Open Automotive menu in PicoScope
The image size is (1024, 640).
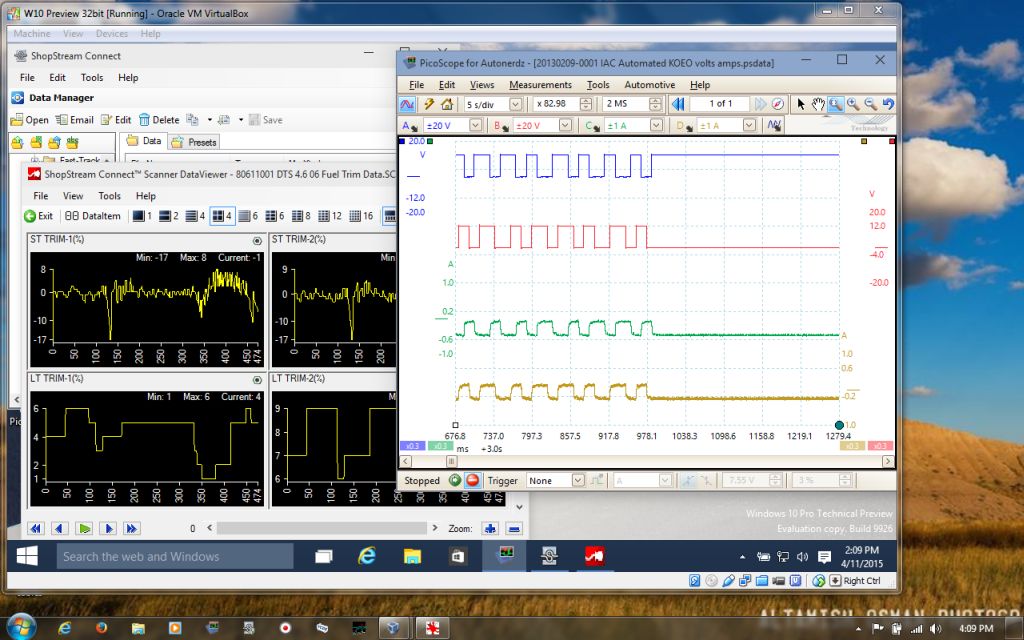pos(649,84)
